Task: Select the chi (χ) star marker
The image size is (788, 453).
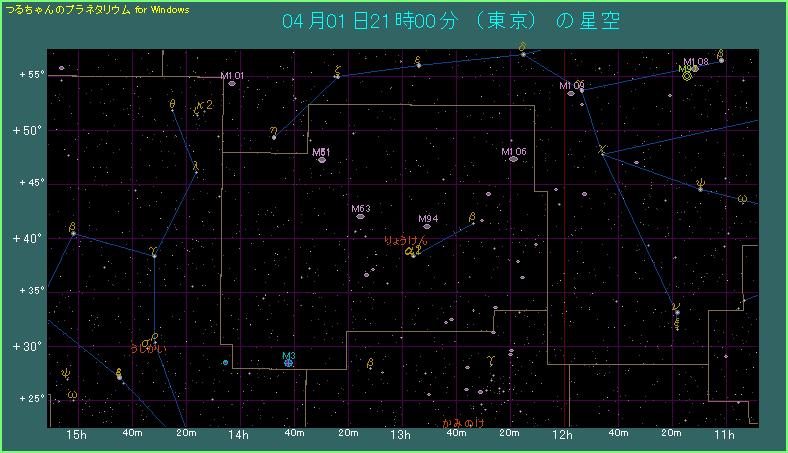Action: tap(602, 154)
